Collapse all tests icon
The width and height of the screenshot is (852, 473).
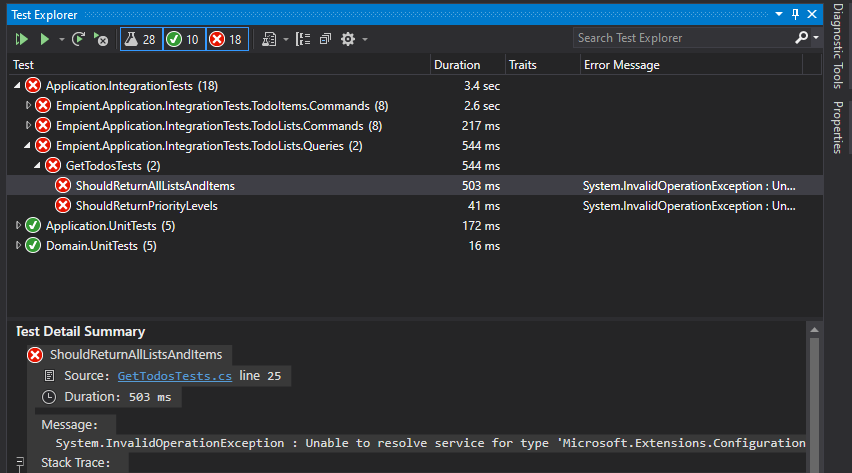[325, 39]
